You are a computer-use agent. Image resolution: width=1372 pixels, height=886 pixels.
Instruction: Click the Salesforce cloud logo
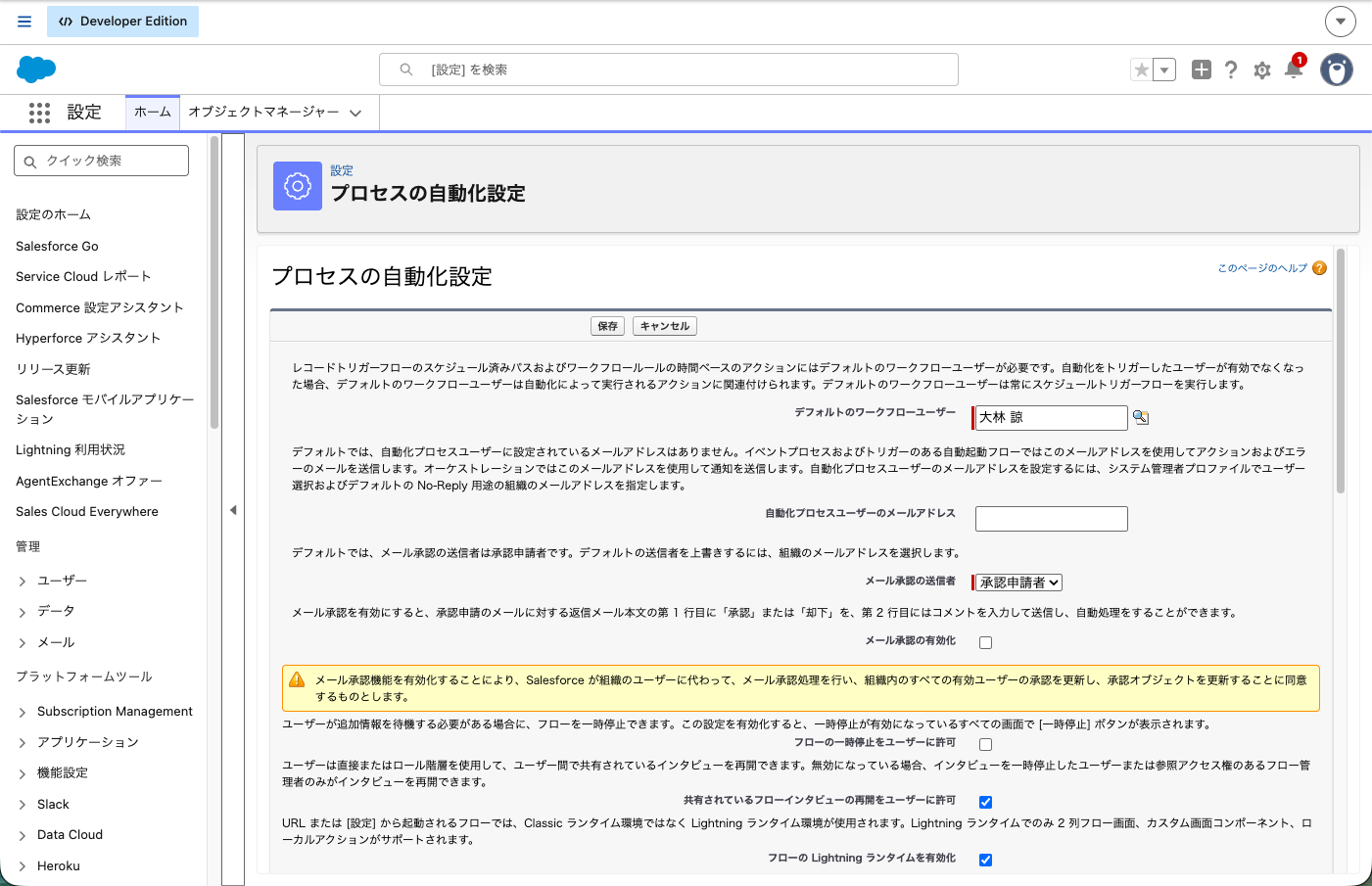(36, 70)
